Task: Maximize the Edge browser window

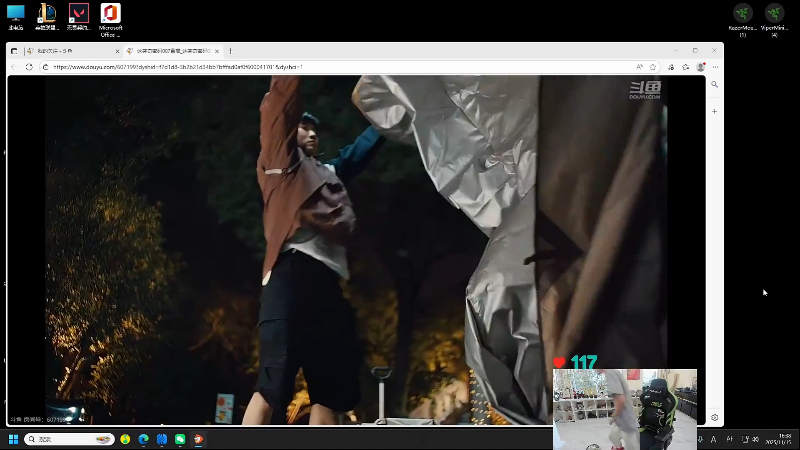Action: pyautogui.click(x=695, y=51)
